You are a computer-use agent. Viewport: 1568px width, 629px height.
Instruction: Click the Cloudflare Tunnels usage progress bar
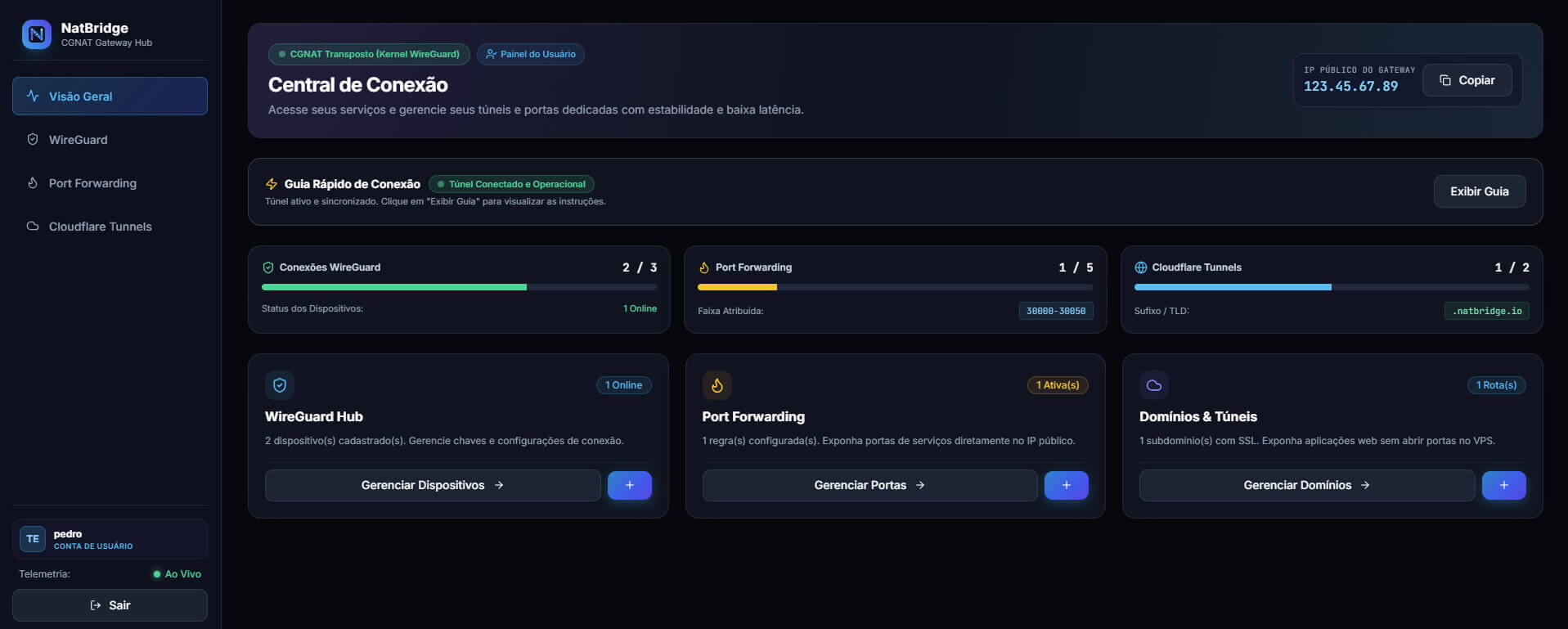1332,287
